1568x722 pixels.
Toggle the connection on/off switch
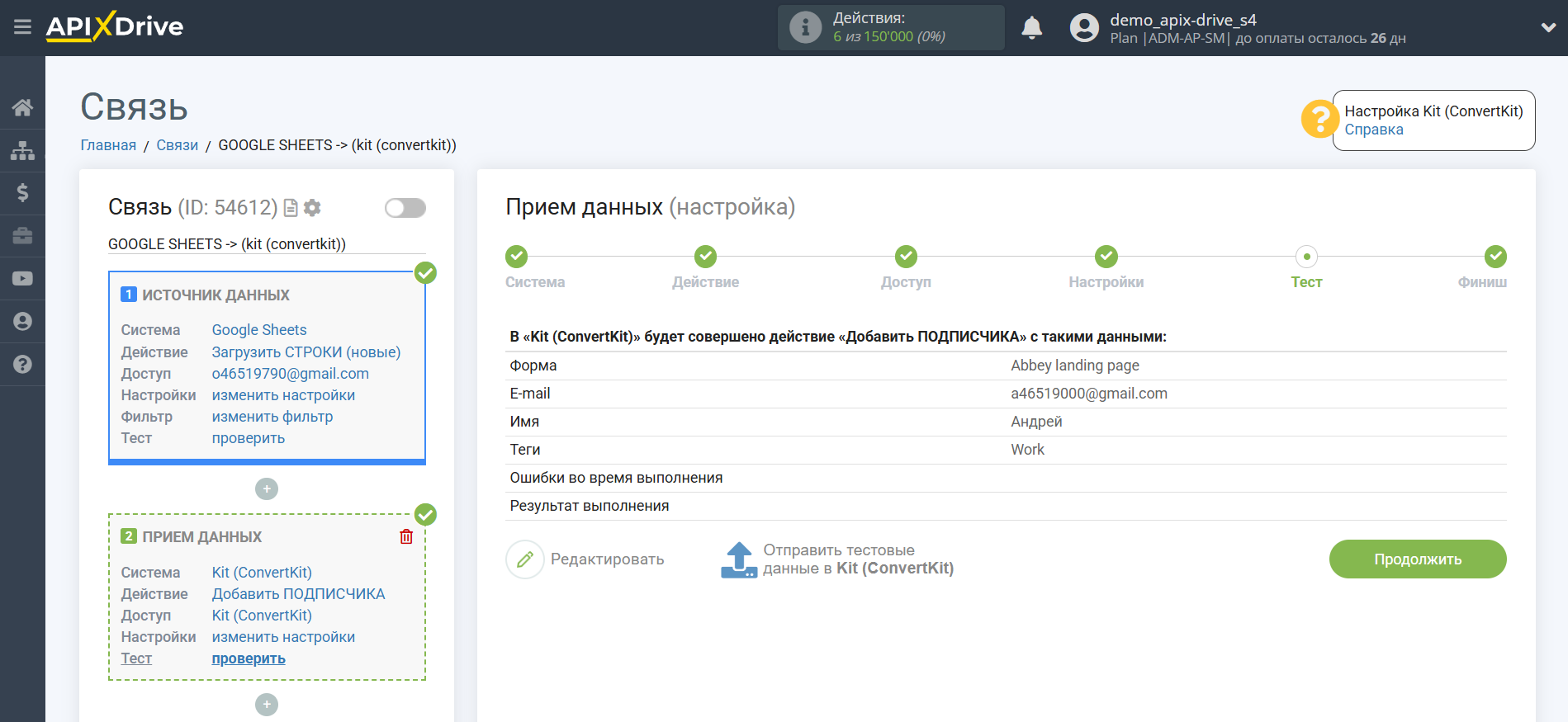tap(405, 208)
